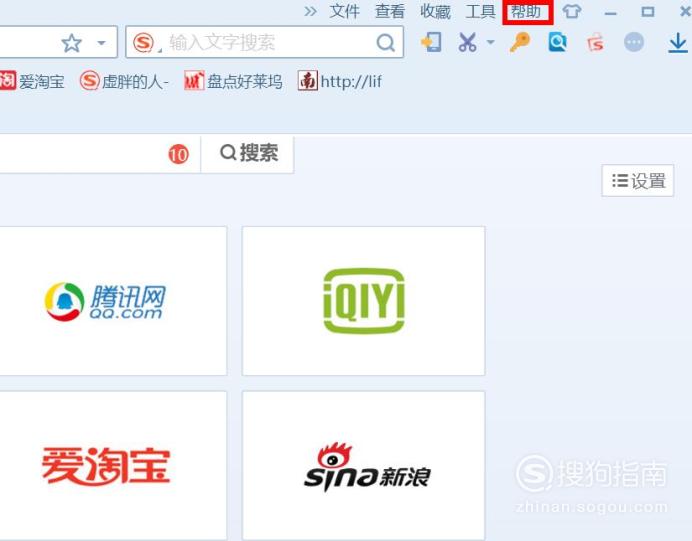Open the 爱淘宝 bookmark

pyautogui.click(x=32, y=81)
